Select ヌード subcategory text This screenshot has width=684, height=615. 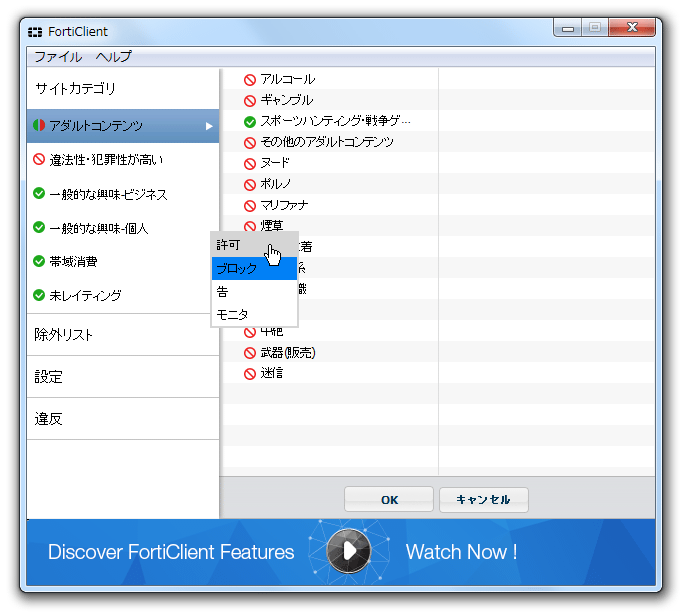[x=275, y=163]
